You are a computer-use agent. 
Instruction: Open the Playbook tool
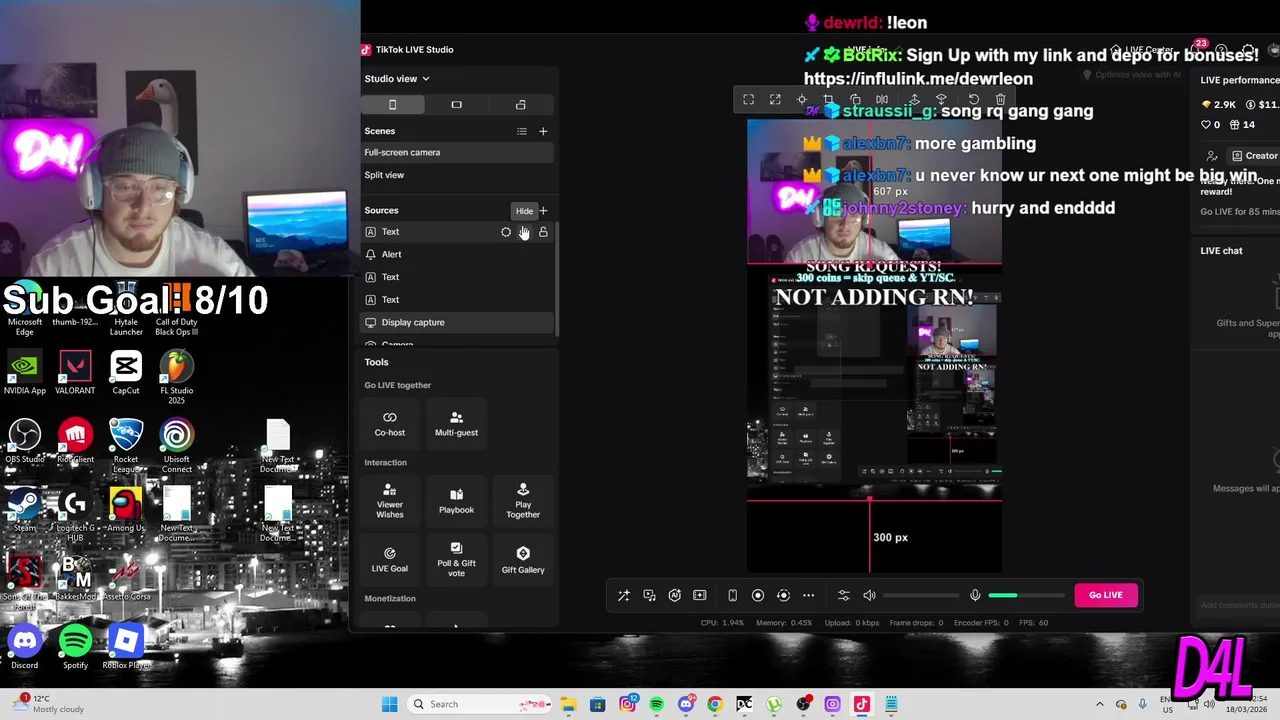456,502
